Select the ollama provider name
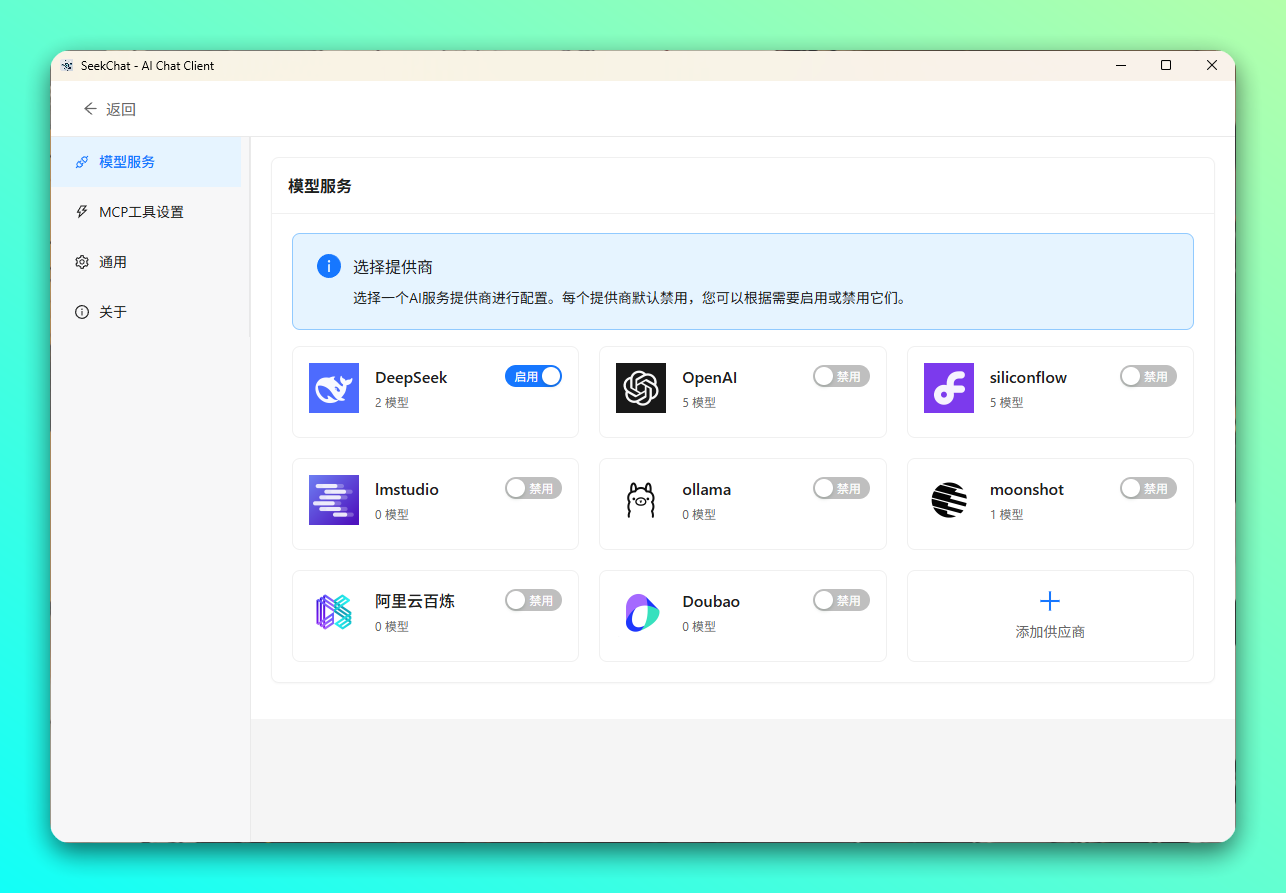1286x893 pixels. tap(707, 490)
